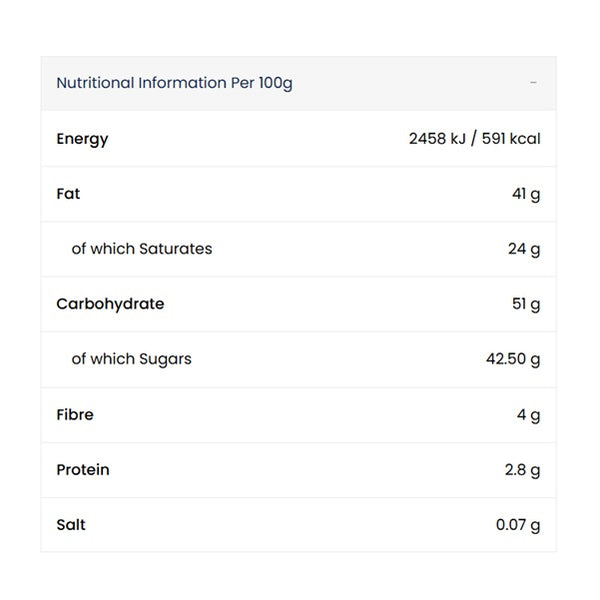Click the 2458 kJ / 591 kcal value
This screenshot has width=600, height=600.
coord(474,139)
